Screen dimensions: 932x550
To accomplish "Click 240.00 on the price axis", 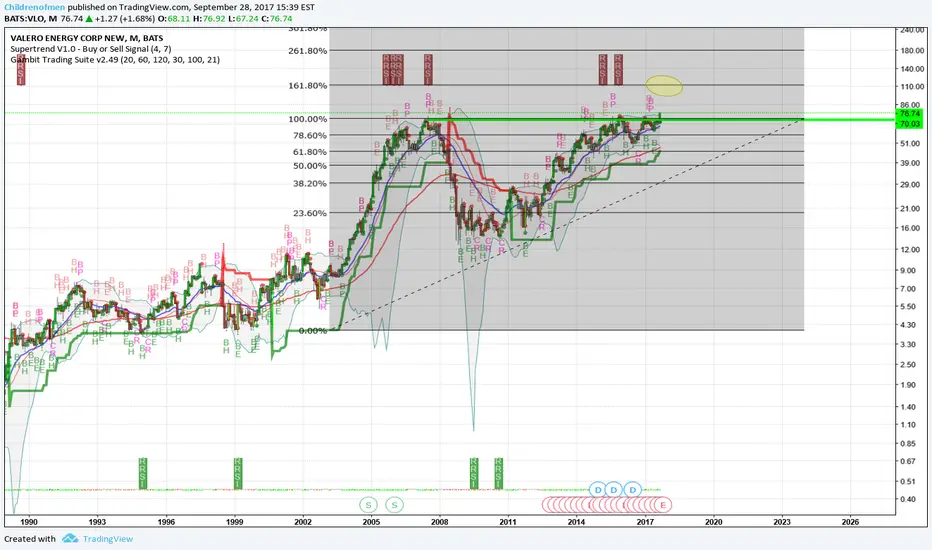I will coord(912,30).
